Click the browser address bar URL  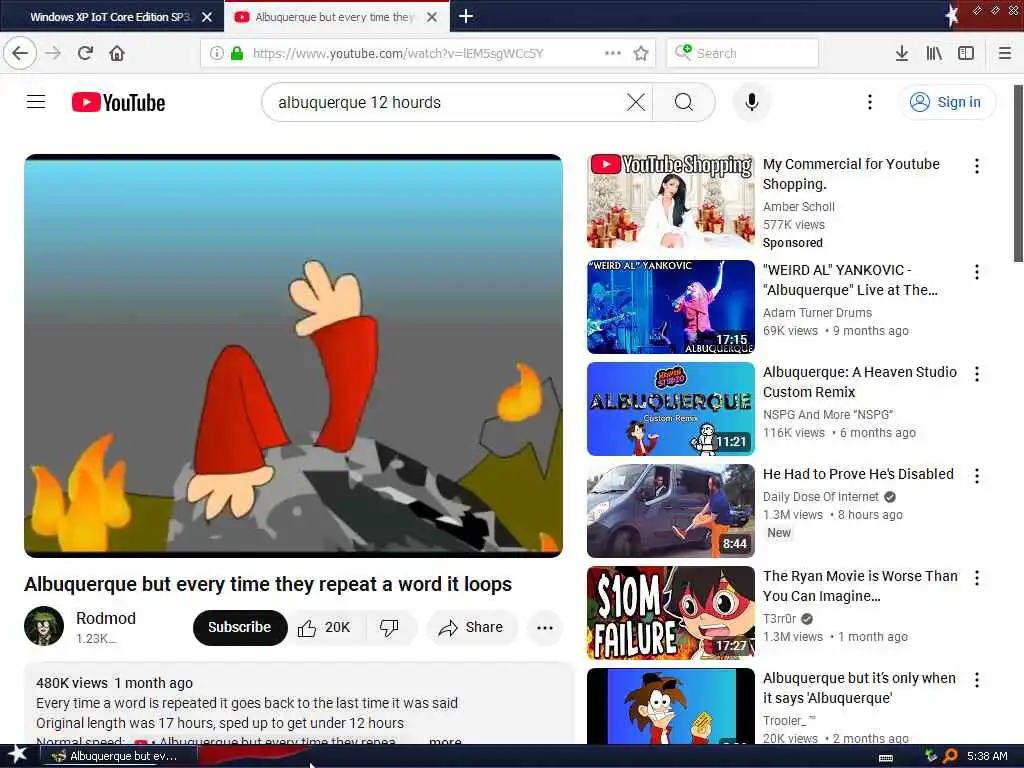point(397,53)
